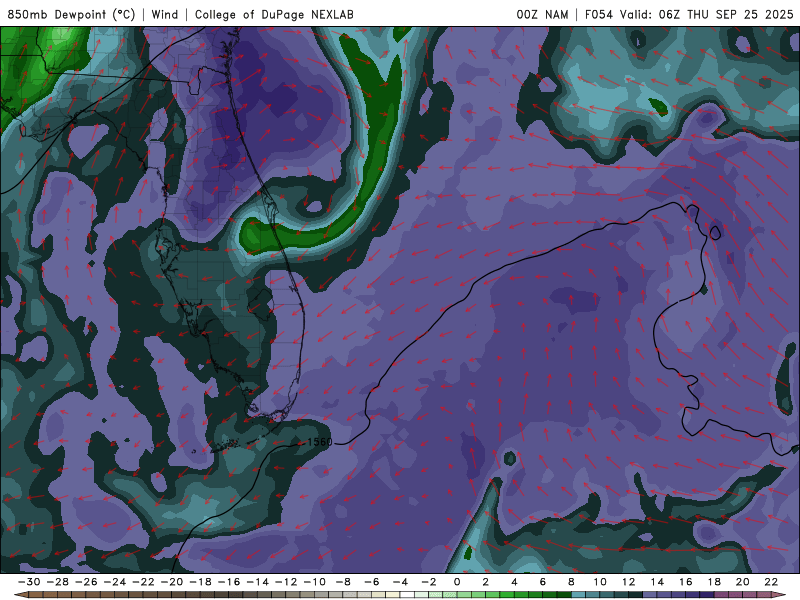This screenshot has height=600, width=800.
Task: Click the '8' color scale label
Action: coord(571,582)
